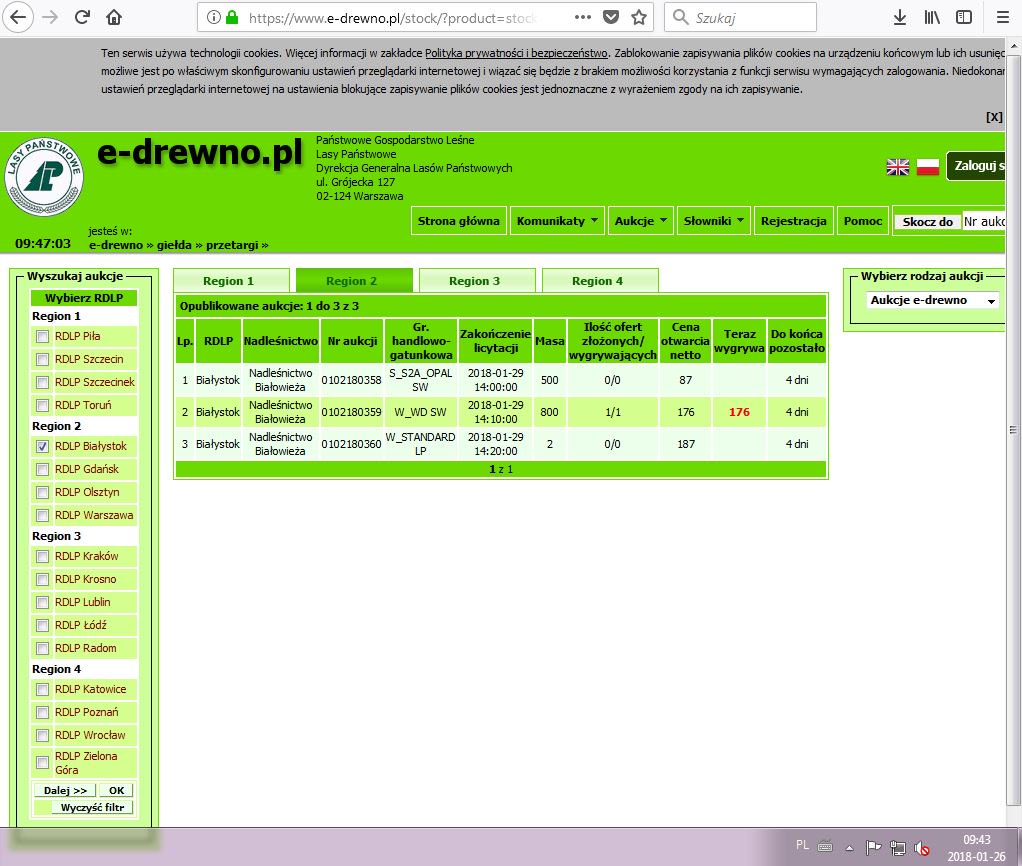Click the network tray icon

pos(898,848)
